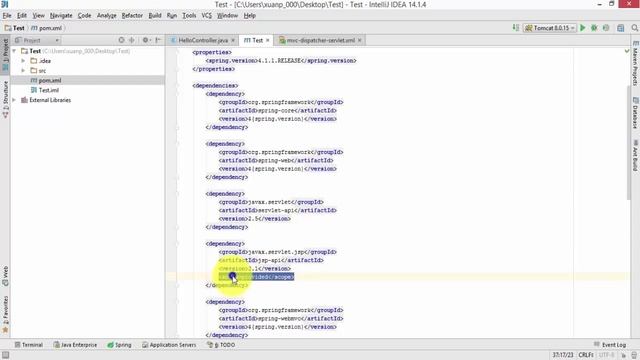Open the Project tool window side tab
Viewport: 640px width, 360px height.
(x=5, y=55)
